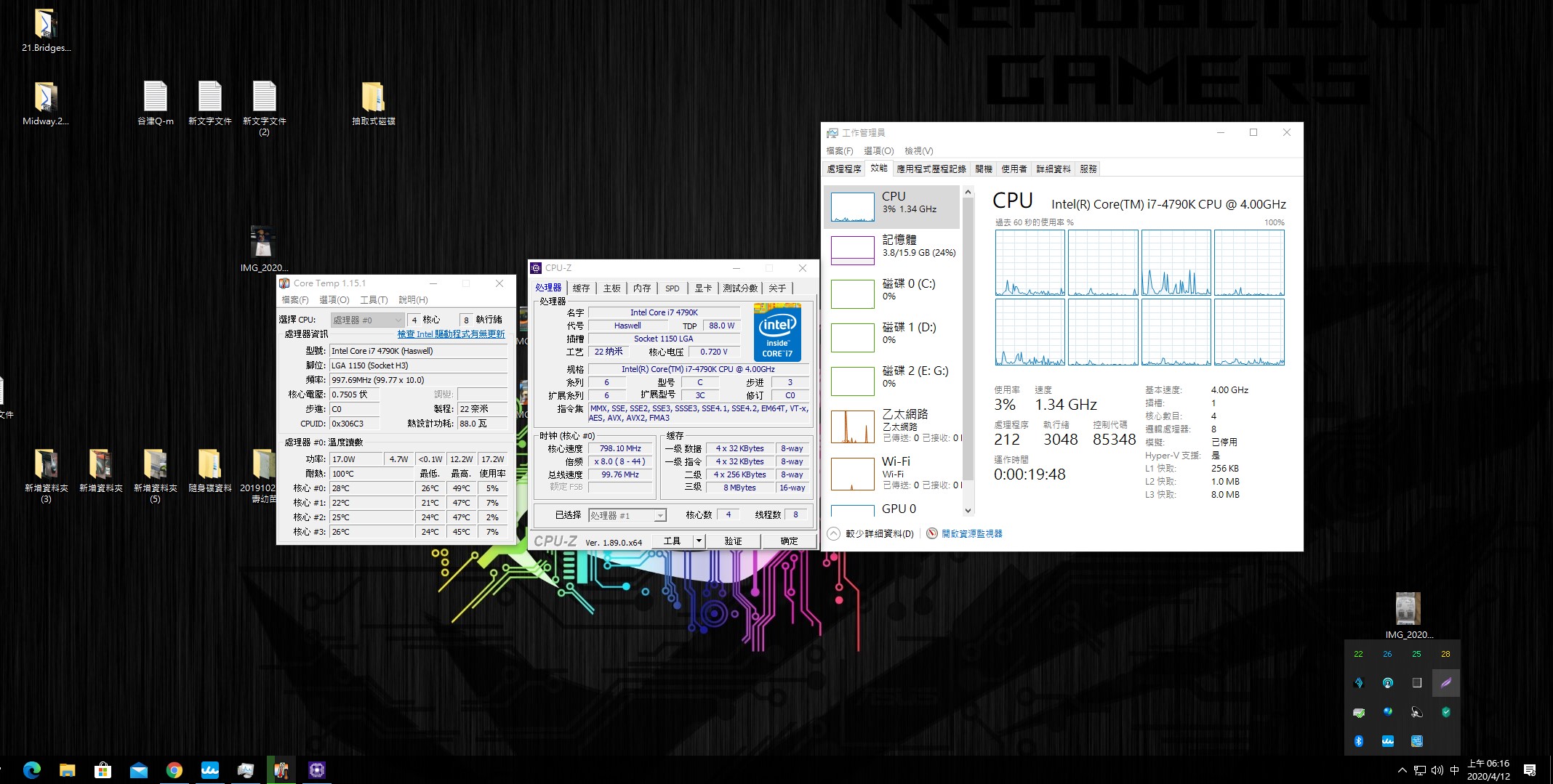Switch to 詳細資料 tab in Task Manager

tap(1054, 169)
